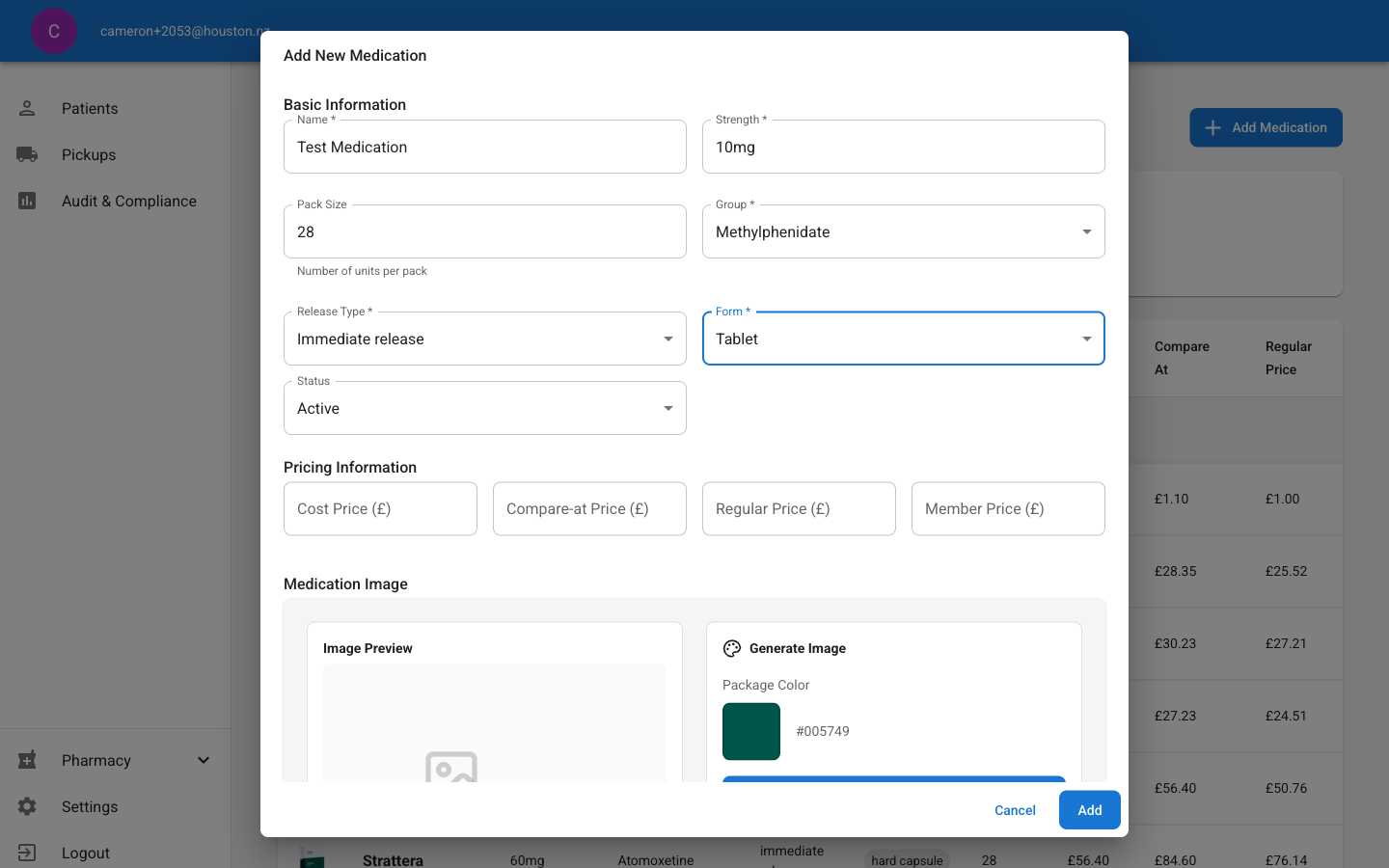Click the user avatar letter C
1389x868 pixels.
(x=54, y=31)
